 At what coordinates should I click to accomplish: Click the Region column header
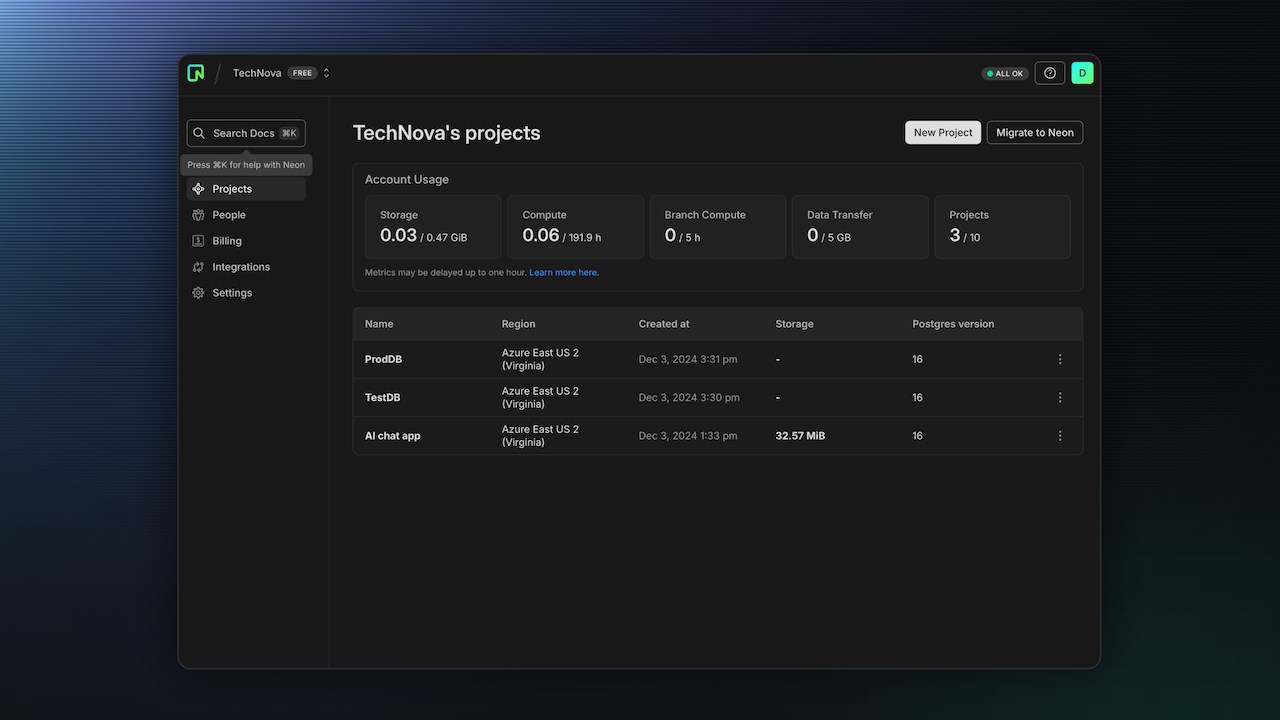click(x=518, y=324)
